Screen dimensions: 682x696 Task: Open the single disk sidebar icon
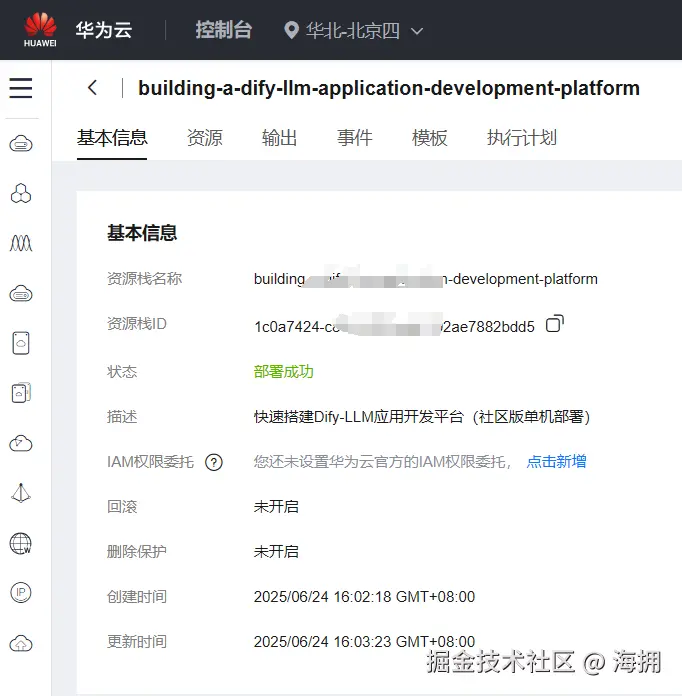coord(21,343)
